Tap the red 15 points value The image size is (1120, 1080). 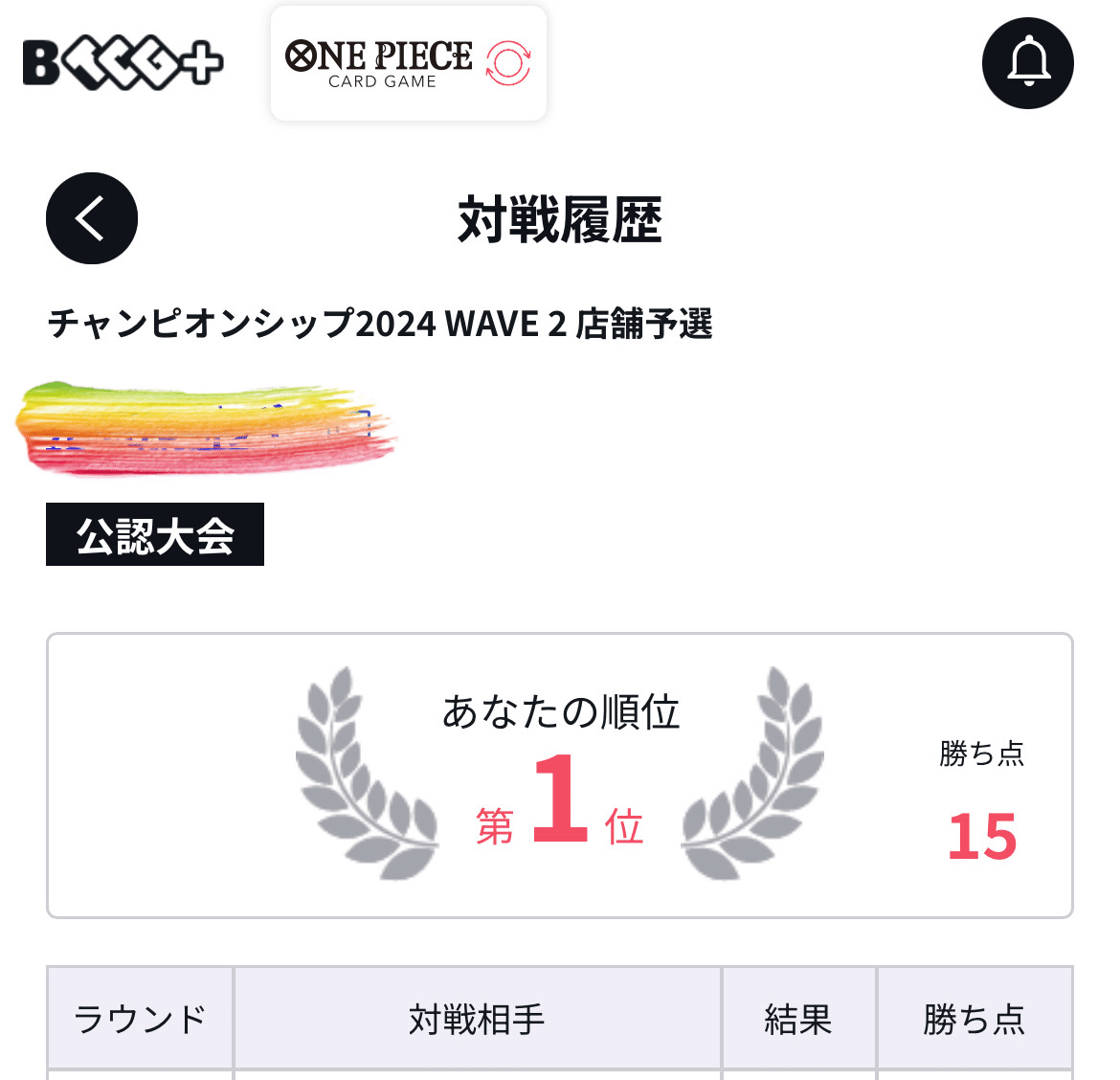[982, 837]
